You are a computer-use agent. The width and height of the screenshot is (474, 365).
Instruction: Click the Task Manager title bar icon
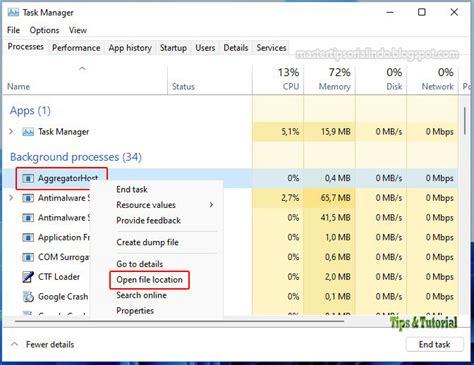tap(13, 12)
